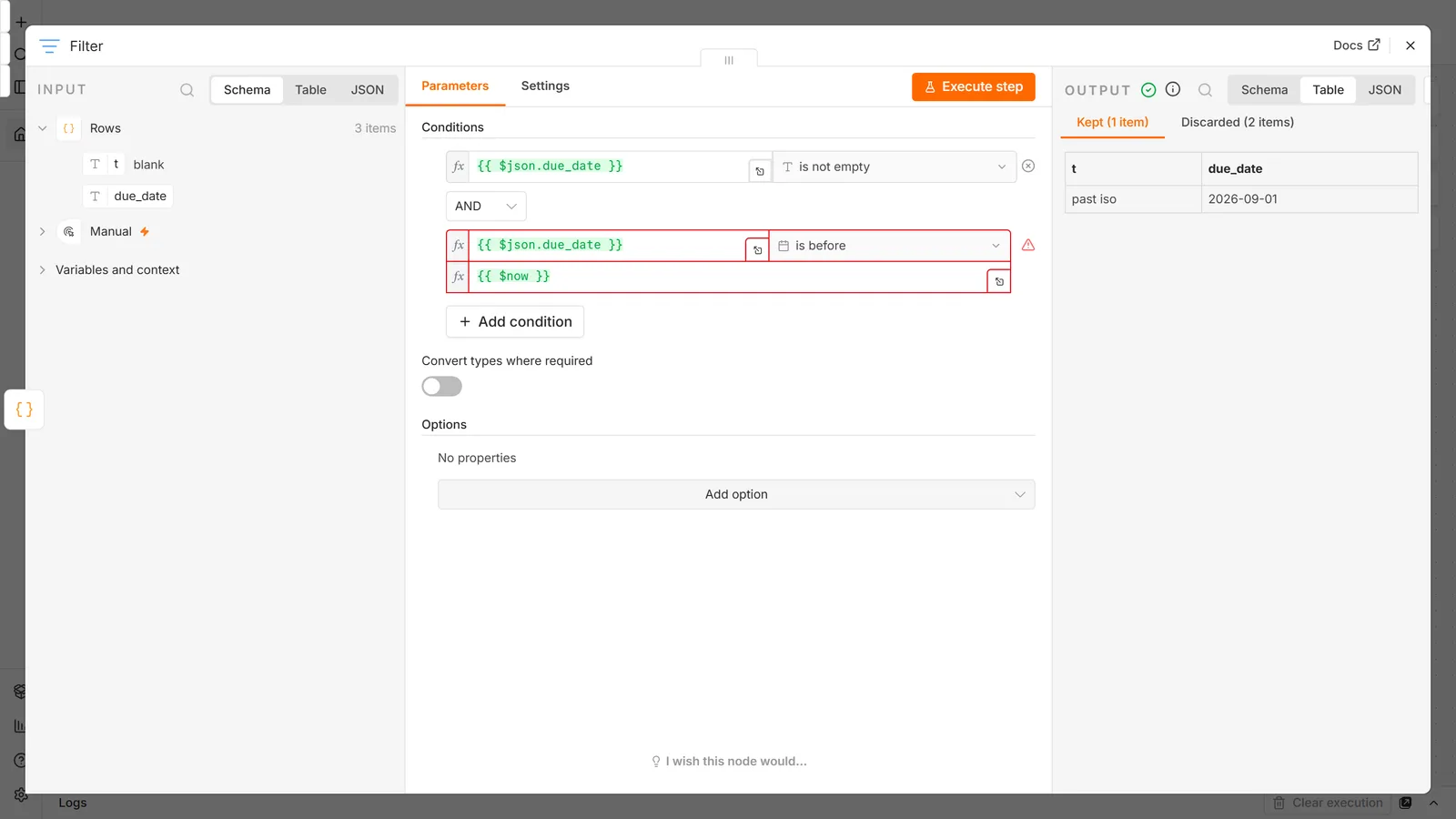Screen dimensions: 1456x819
Task: Click the panel drag handle at top
Action: tap(729, 60)
